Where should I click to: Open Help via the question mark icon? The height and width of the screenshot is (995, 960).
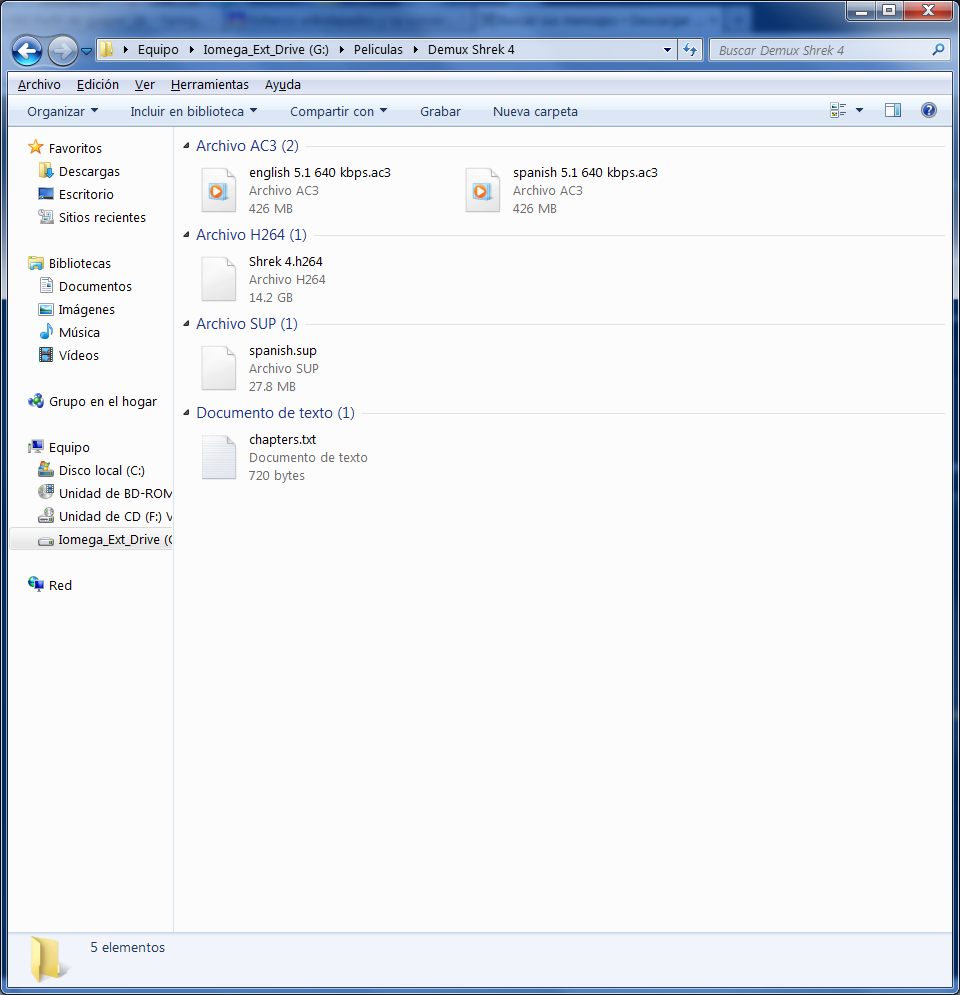tap(928, 110)
